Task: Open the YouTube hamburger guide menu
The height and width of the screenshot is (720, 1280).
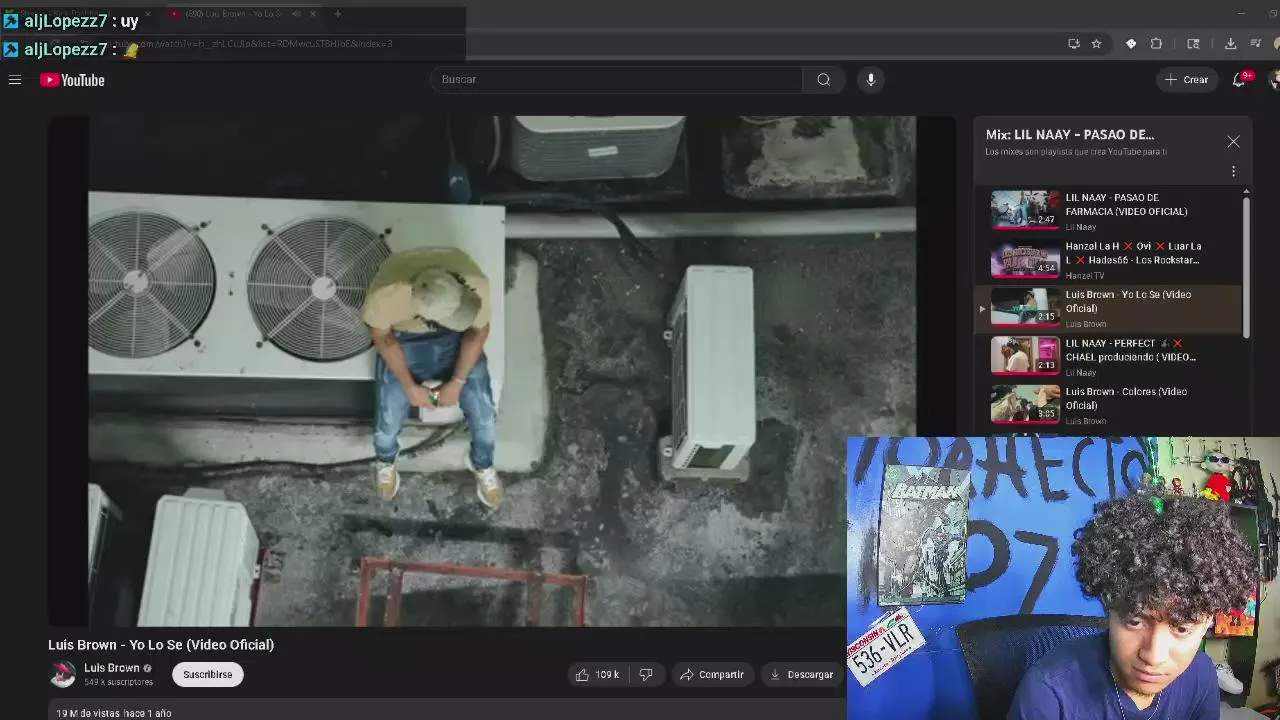Action: click(15, 80)
